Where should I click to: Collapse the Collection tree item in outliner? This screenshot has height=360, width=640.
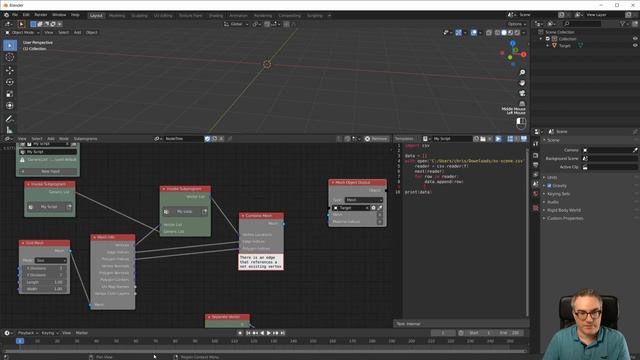541,39
